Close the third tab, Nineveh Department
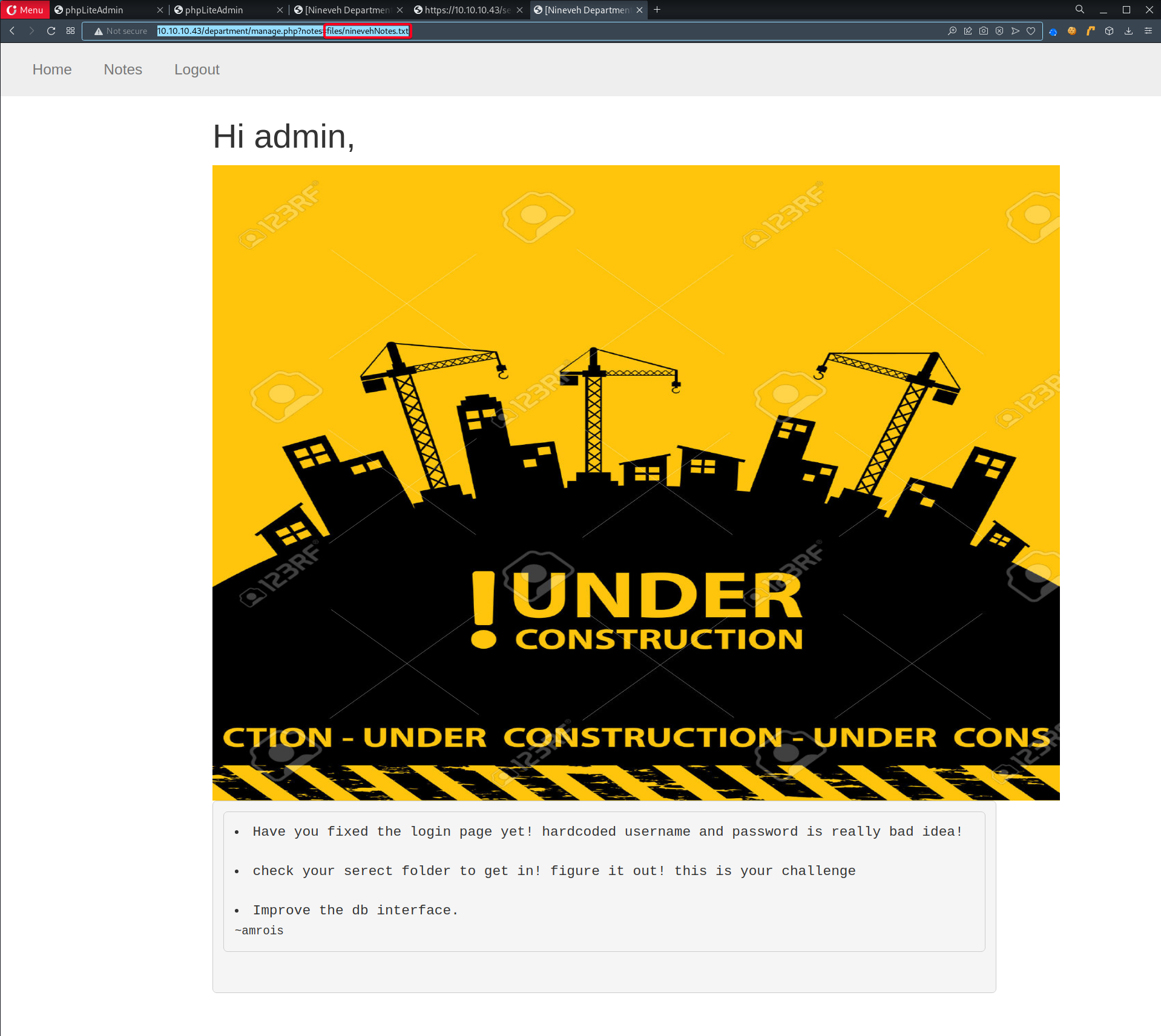The image size is (1161, 1036). coord(400,10)
